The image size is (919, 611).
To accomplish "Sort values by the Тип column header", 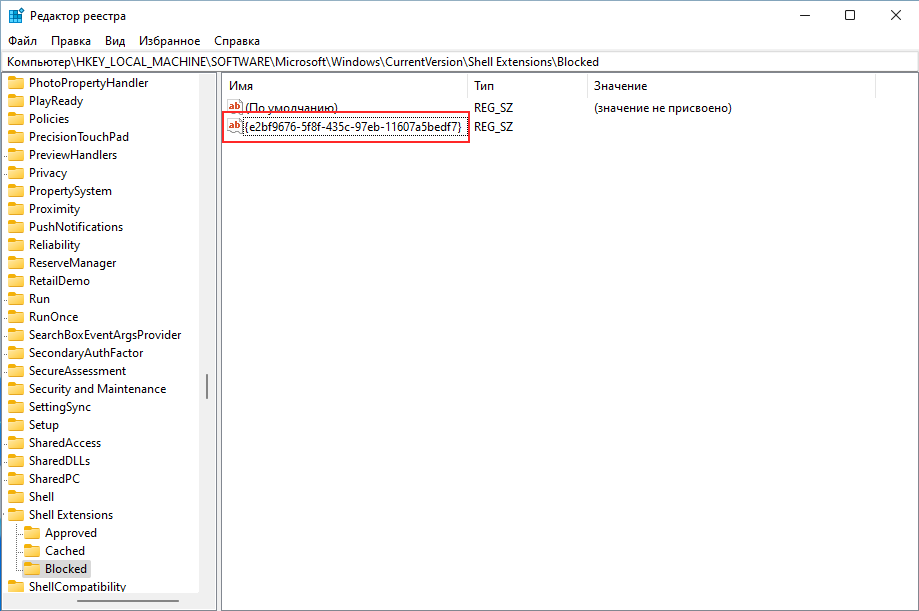I will coord(527,86).
